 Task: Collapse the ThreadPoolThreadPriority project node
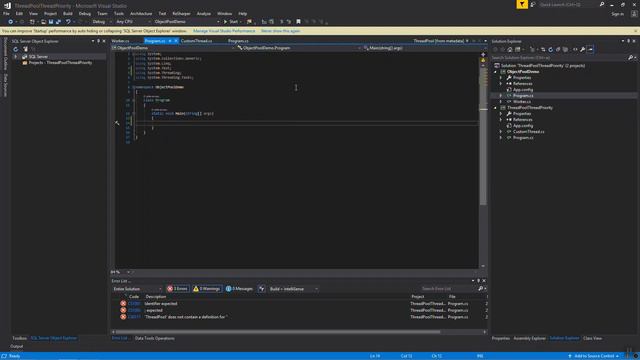(496, 108)
